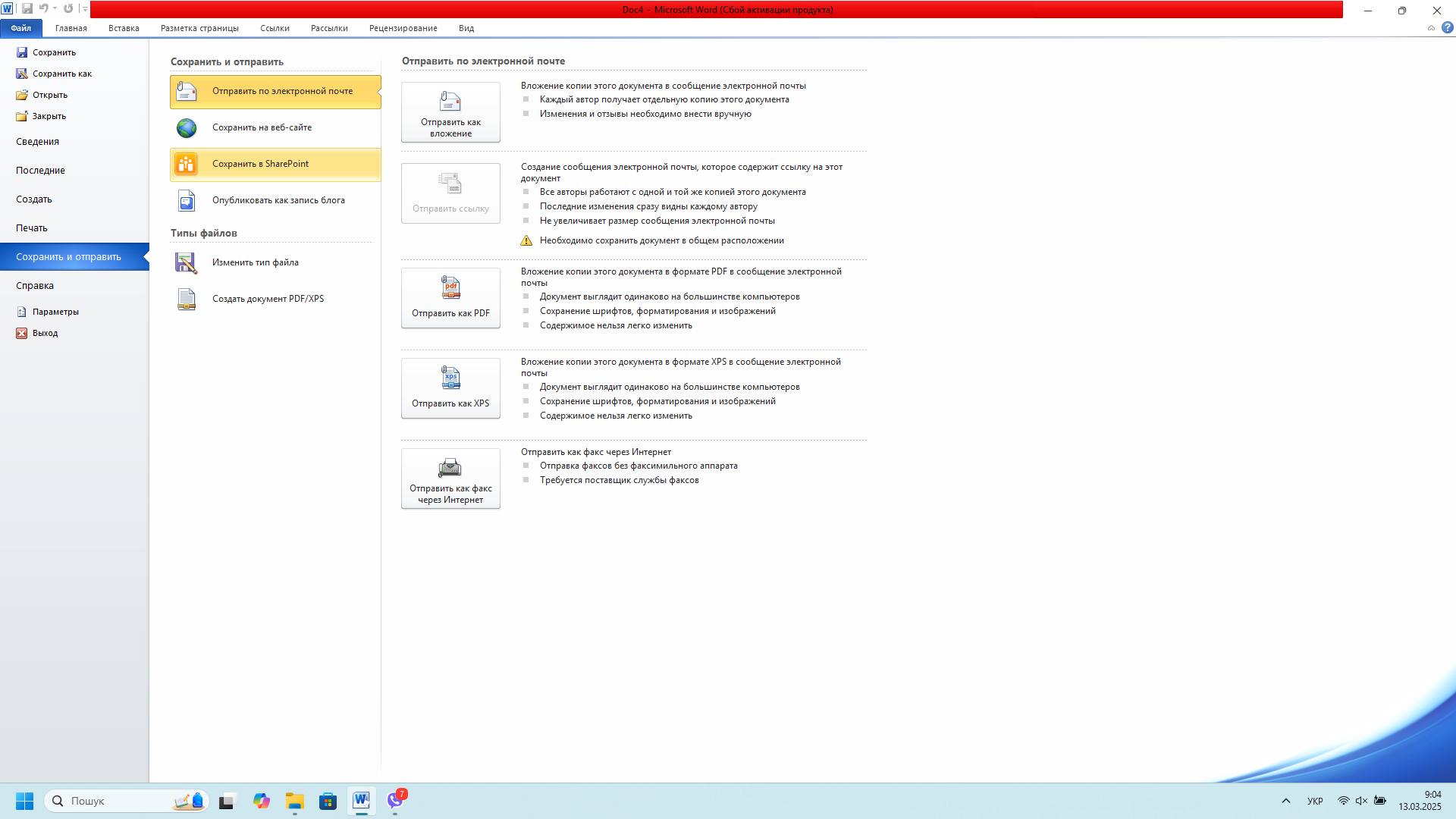Collapse the ribbon with the caret arrow
The height and width of the screenshot is (819, 1456).
[1431, 28]
